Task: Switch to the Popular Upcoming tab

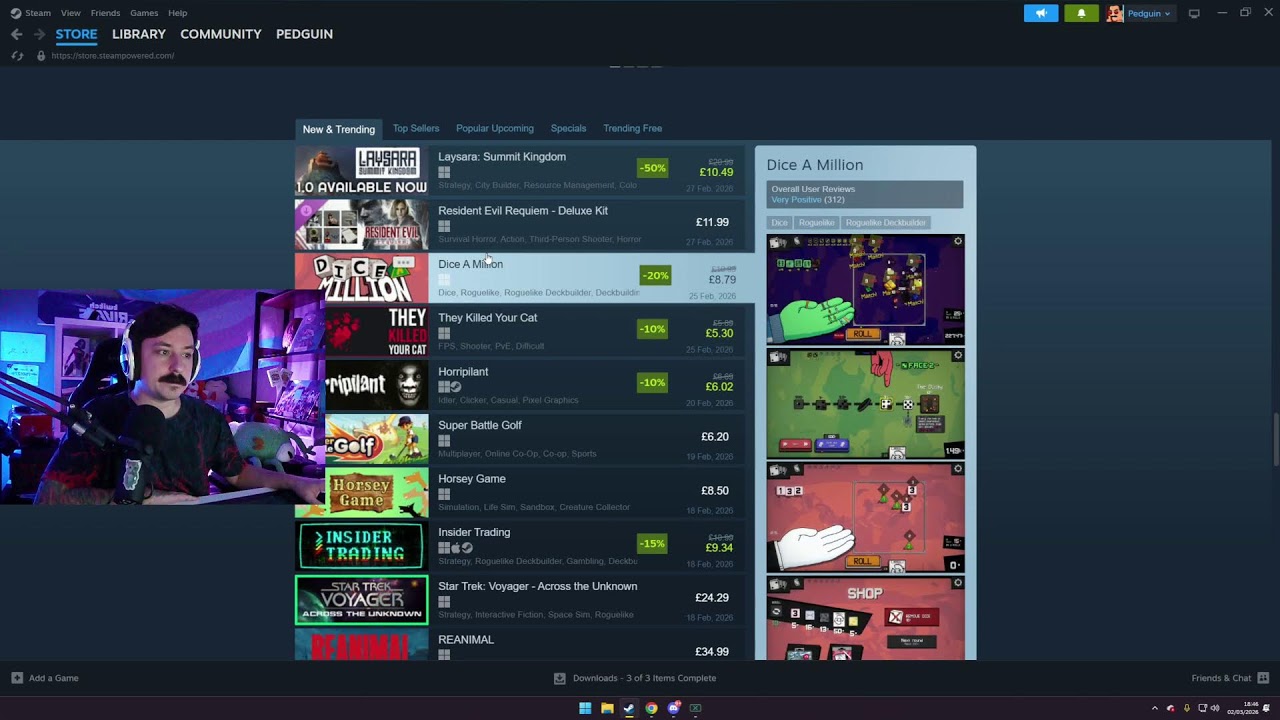Action: (495, 128)
